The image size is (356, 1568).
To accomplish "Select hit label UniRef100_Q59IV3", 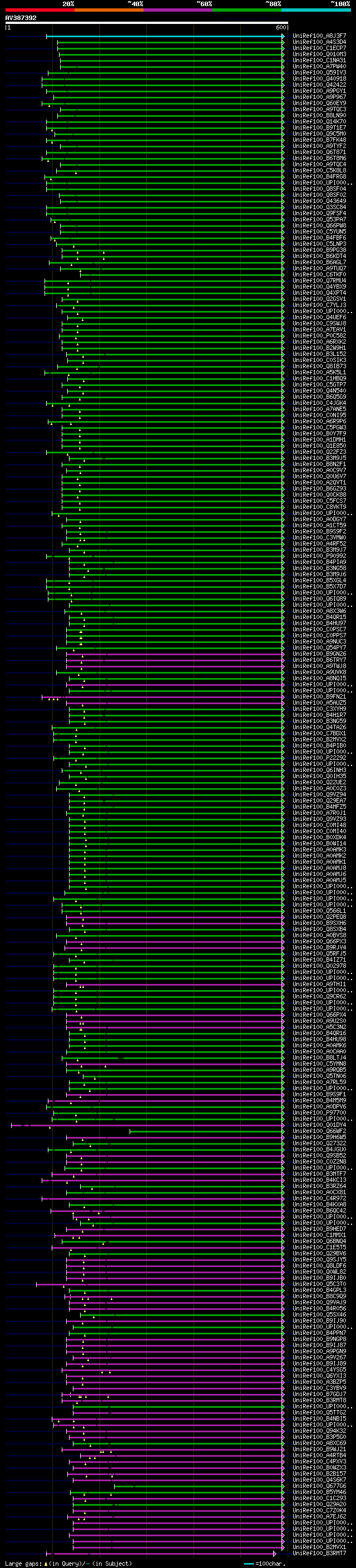I will point(319,72).
